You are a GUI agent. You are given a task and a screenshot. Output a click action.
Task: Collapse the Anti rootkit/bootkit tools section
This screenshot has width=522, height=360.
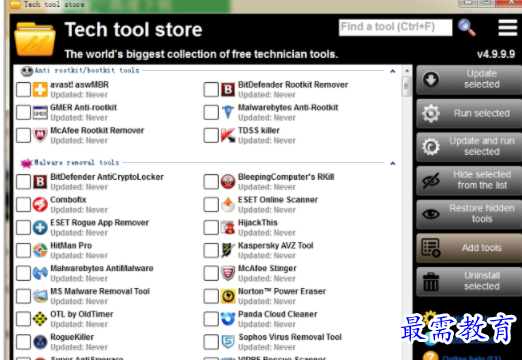click(x=393, y=71)
